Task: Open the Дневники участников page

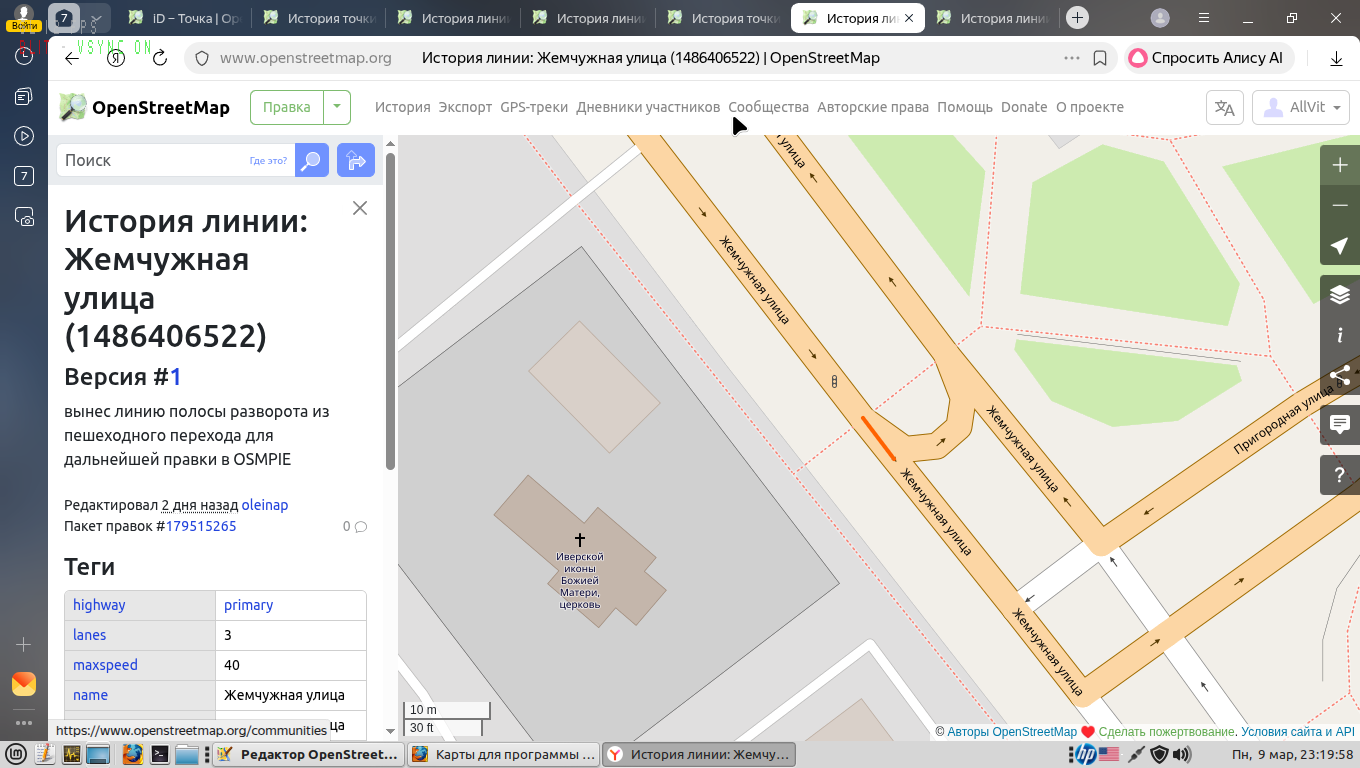Action: pos(648,107)
